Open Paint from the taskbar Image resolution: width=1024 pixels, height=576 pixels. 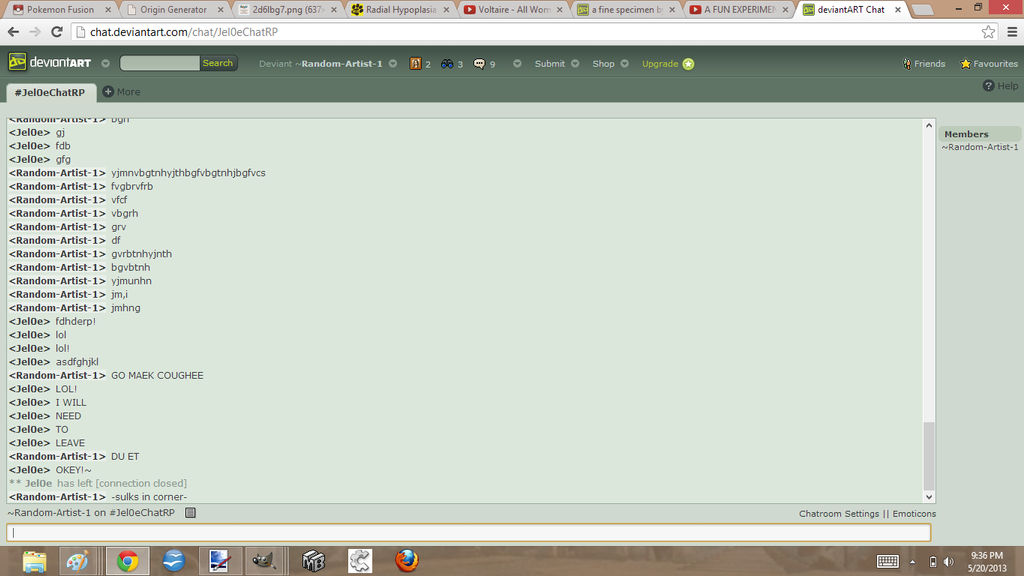point(78,561)
